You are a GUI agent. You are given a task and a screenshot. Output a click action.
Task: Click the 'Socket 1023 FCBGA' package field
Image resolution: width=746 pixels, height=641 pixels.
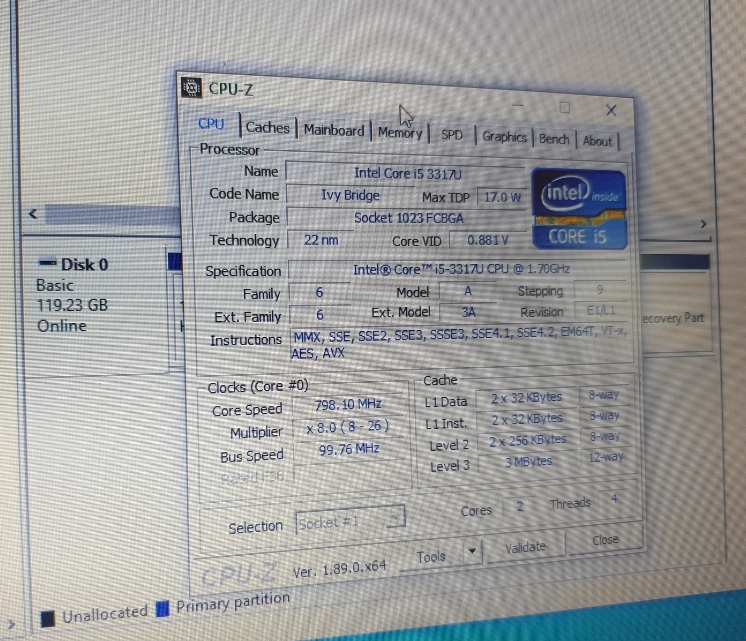point(408,218)
